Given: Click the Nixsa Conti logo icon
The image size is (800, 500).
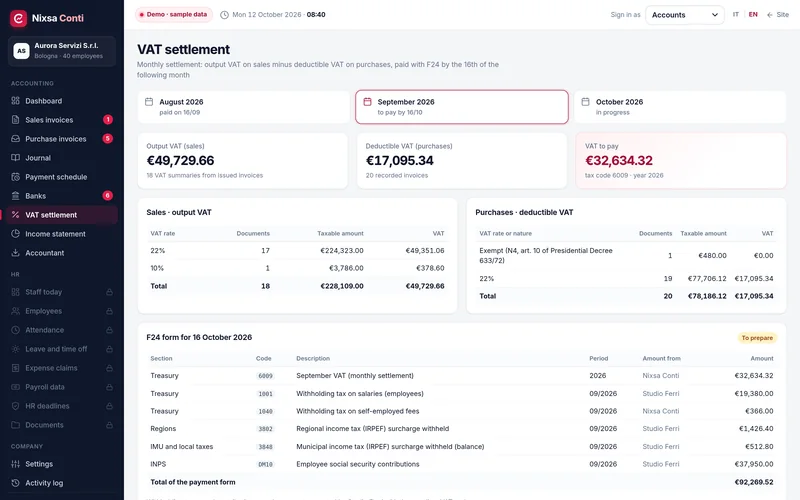Looking at the screenshot, I should [x=18, y=18].
